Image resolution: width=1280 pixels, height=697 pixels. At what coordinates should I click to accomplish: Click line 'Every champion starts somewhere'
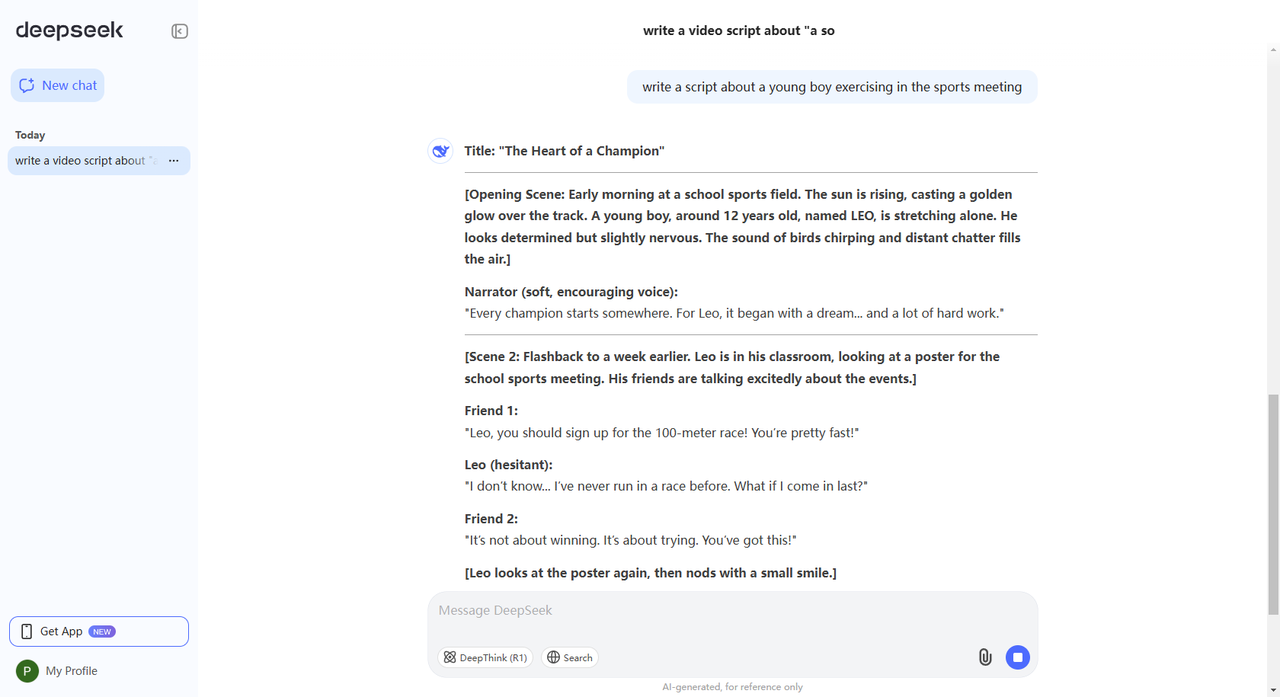point(734,313)
